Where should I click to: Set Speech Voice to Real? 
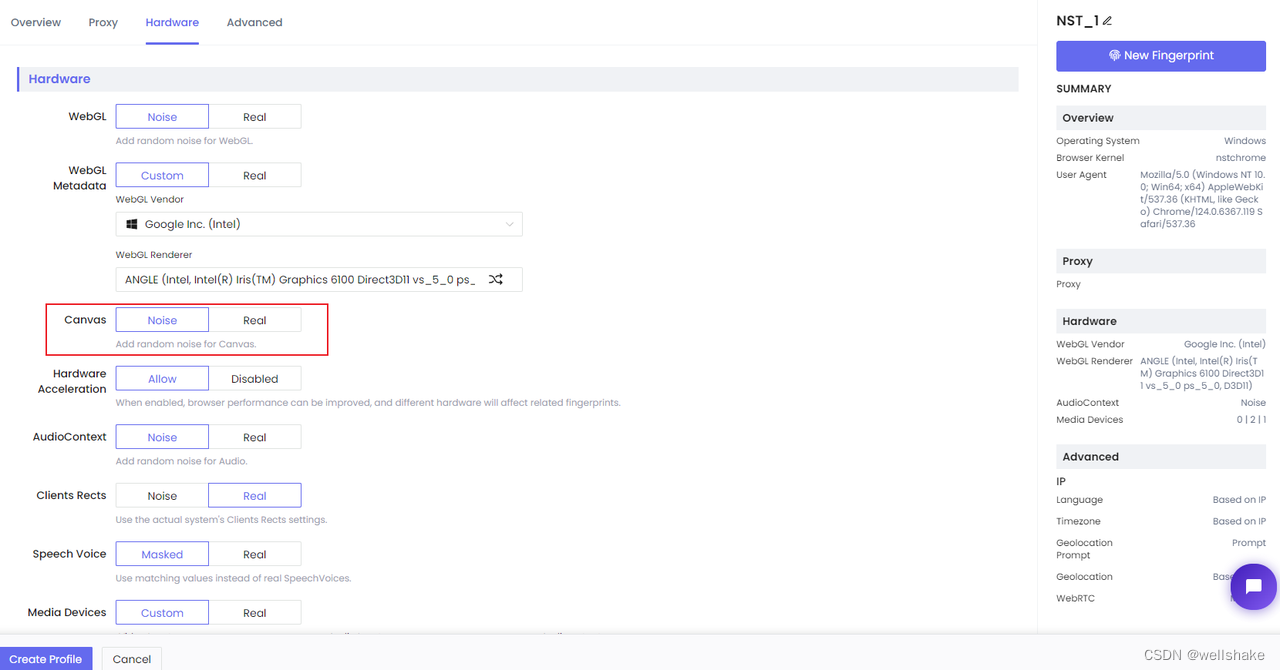[255, 554]
